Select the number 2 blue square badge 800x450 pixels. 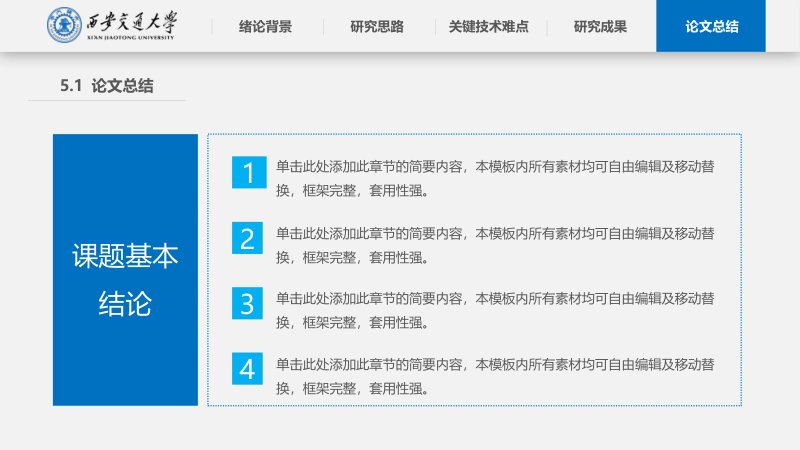tap(247, 238)
